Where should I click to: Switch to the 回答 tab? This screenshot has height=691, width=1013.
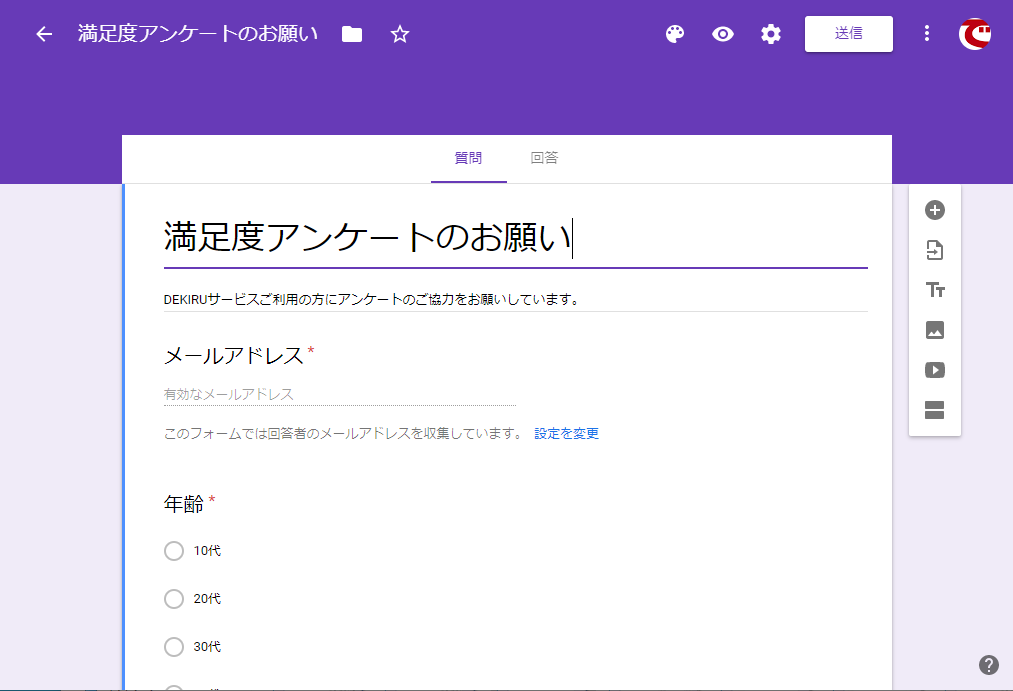coord(544,158)
